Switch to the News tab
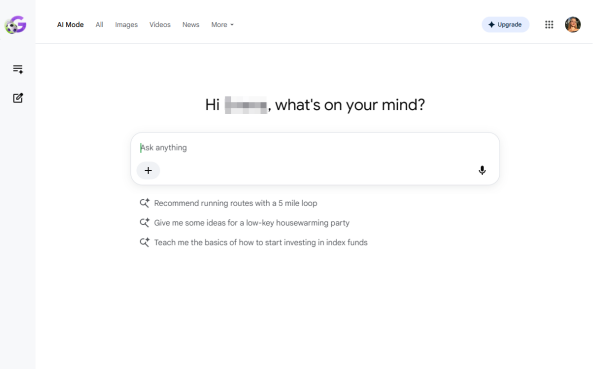 pos(191,24)
